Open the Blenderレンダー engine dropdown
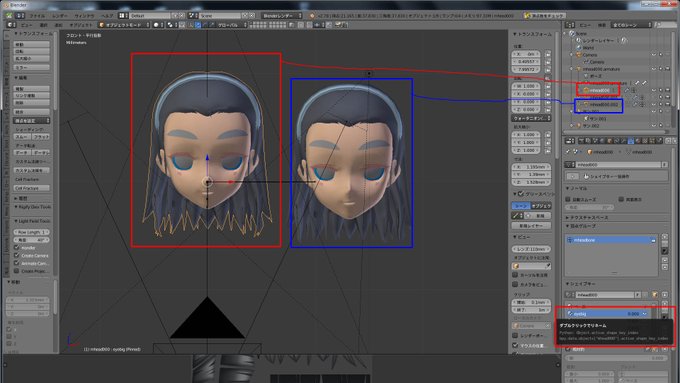Image resolution: width=680 pixels, height=383 pixels. coord(281,15)
